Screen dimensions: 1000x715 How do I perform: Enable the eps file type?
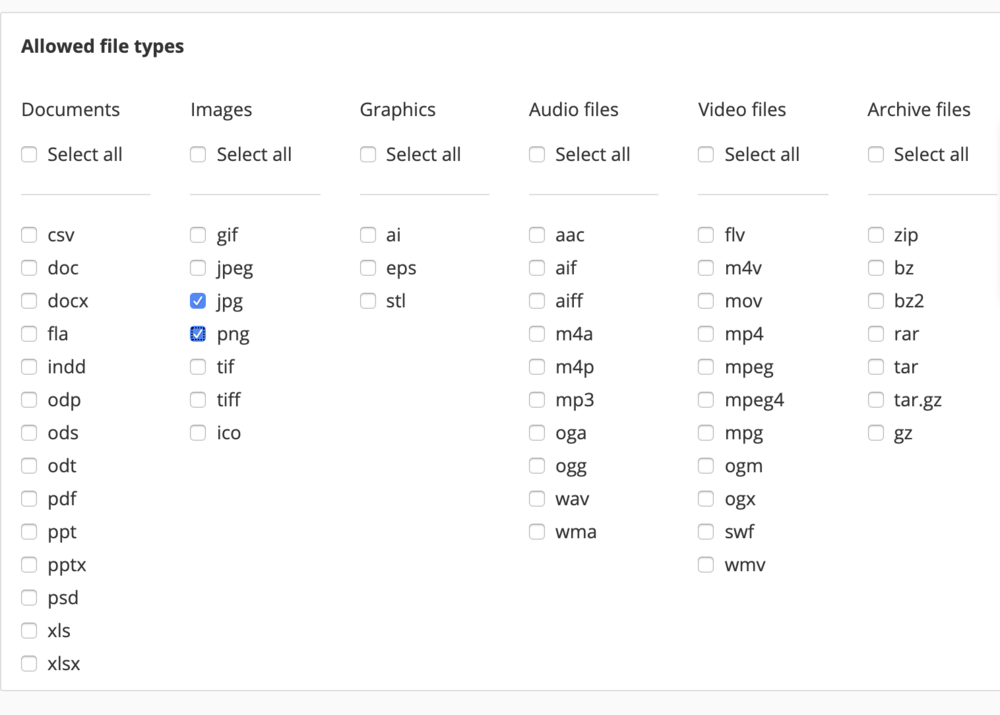[368, 267]
